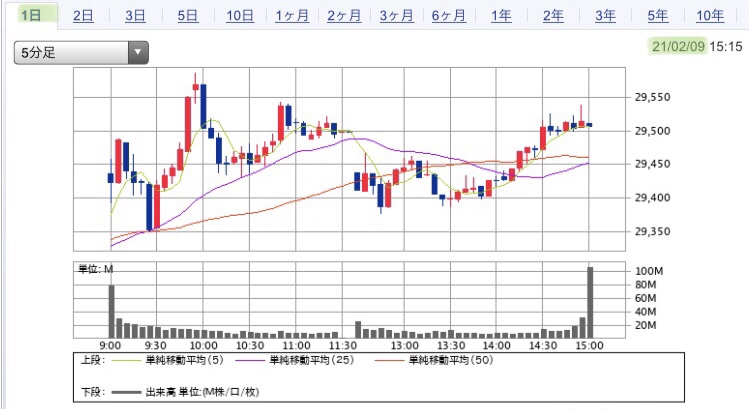
Task: Click the 9:00 time axis label
Action: point(110,345)
